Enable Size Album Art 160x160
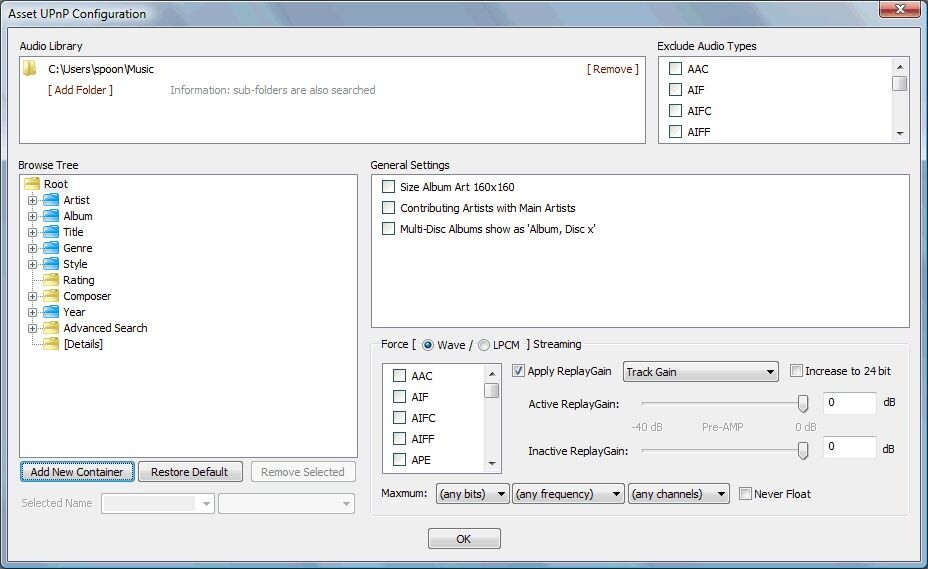 [388, 187]
